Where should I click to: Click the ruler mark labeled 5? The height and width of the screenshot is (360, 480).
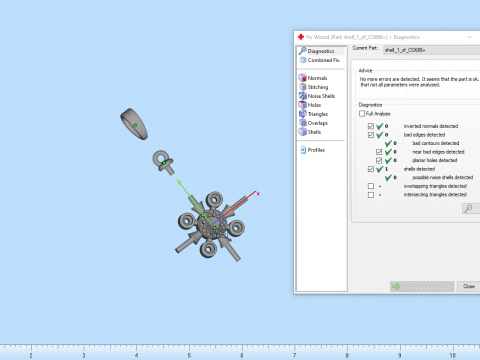click(189, 355)
